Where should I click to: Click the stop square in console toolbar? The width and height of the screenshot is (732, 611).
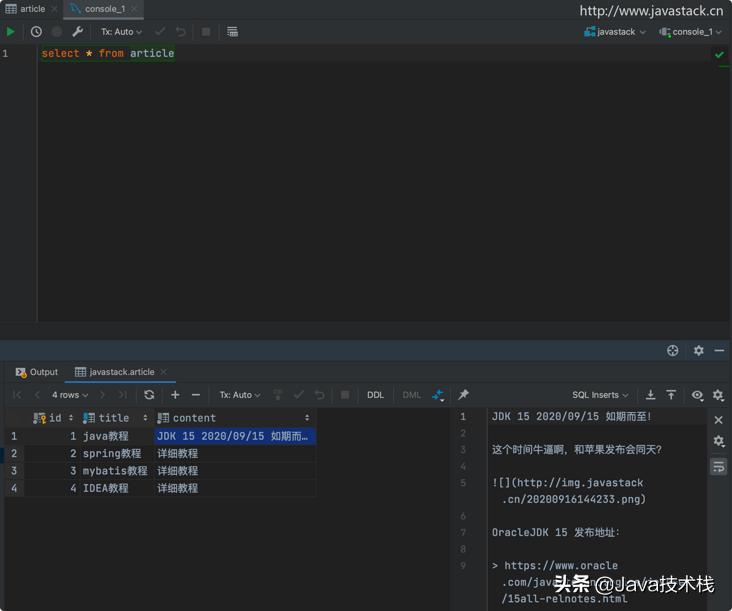click(205, 32)
